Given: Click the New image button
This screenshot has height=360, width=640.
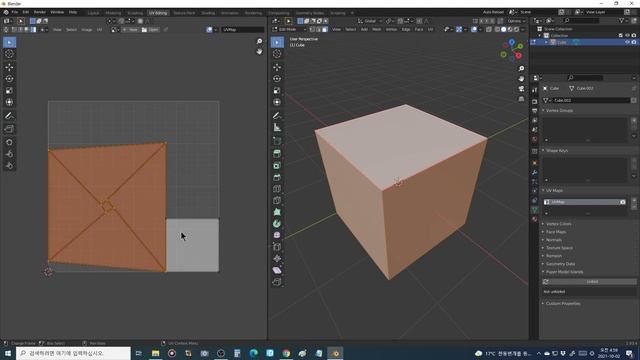Looking at the screenshot, I should pyautogui.click(x=131, y=29).
